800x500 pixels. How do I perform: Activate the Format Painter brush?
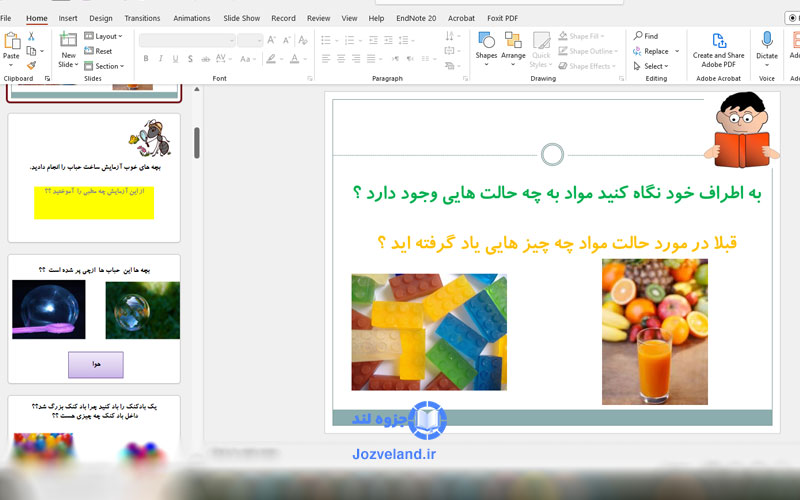(31, 65)
